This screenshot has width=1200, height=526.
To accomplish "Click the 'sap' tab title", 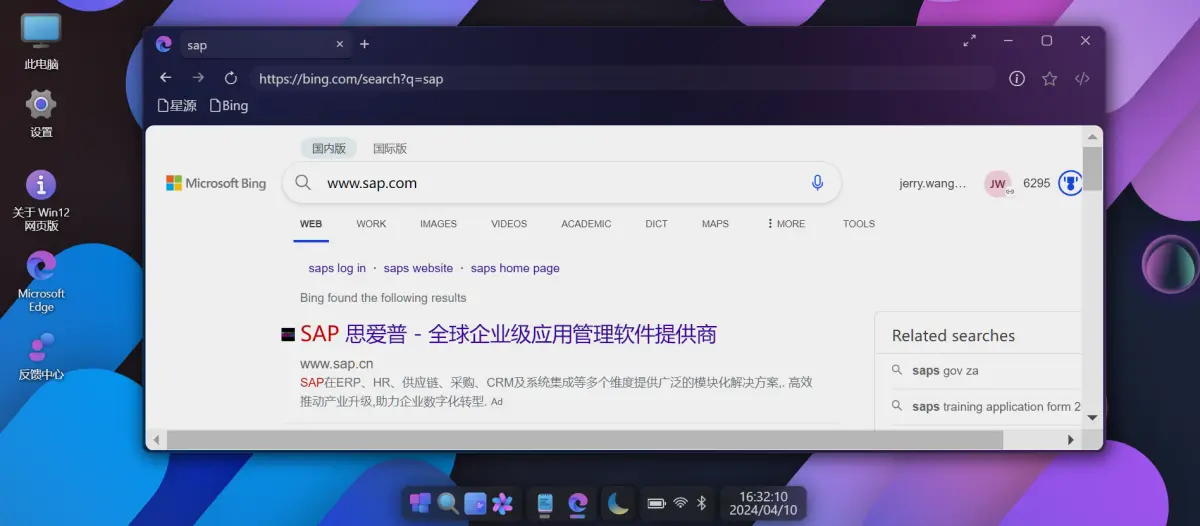I will (197, 45).
